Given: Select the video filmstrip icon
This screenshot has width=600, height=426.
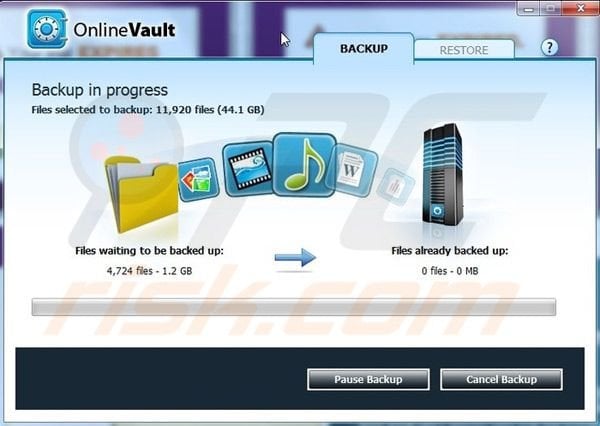Looking at the screenshot, I should coord(248,169).
